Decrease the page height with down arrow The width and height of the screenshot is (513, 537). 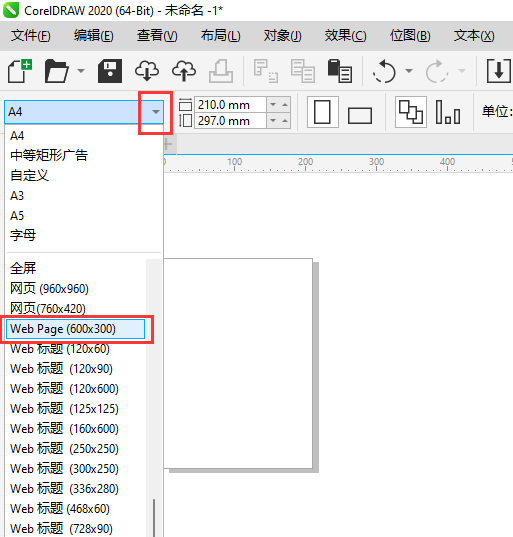(273, 121)
